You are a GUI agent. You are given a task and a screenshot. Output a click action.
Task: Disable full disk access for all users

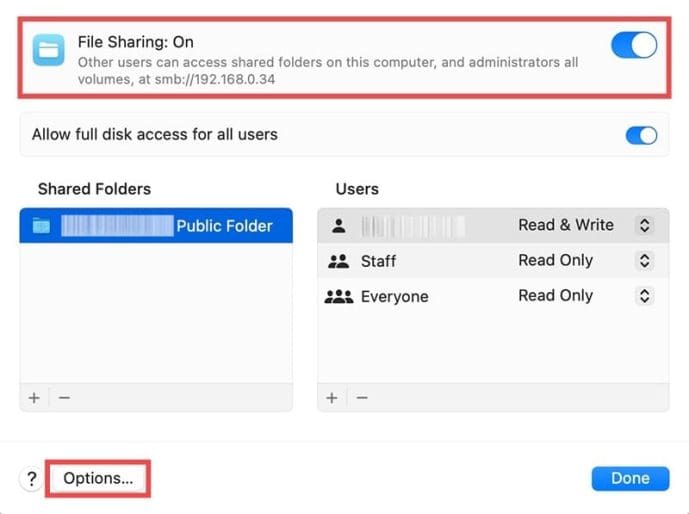(x=641, y=135)
